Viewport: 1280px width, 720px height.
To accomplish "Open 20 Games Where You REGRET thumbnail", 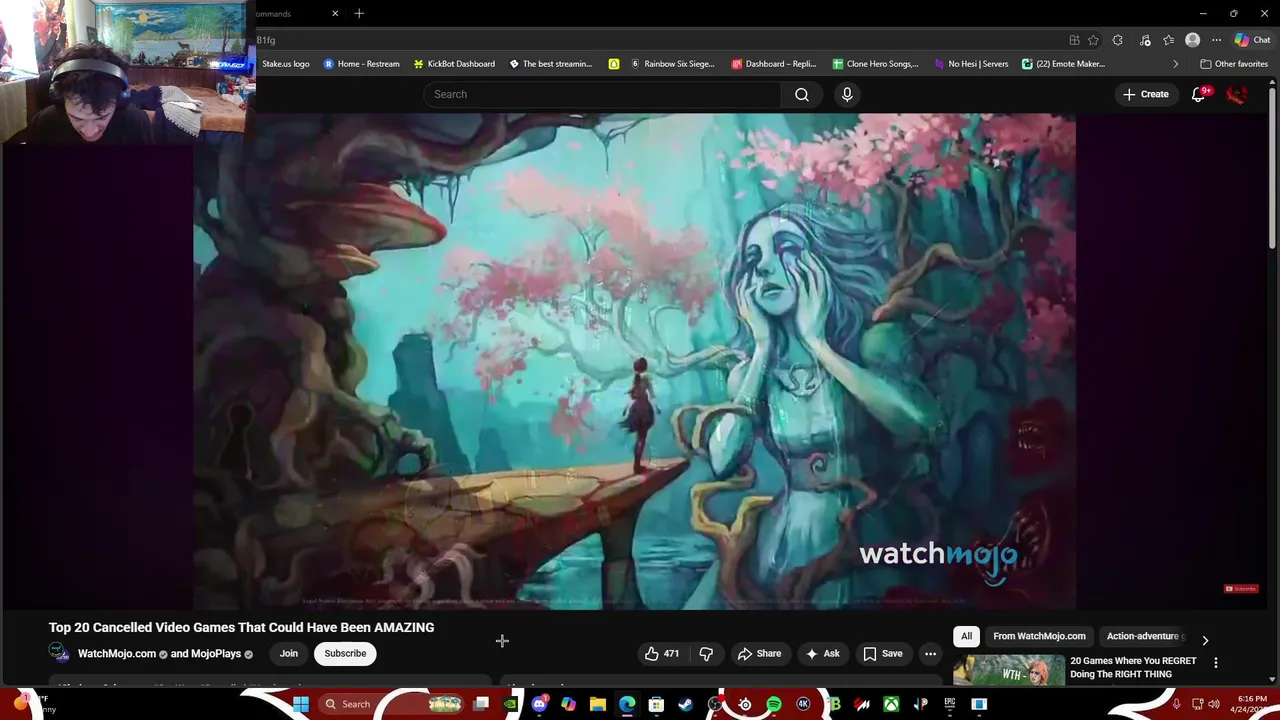I will point(1008,670).
